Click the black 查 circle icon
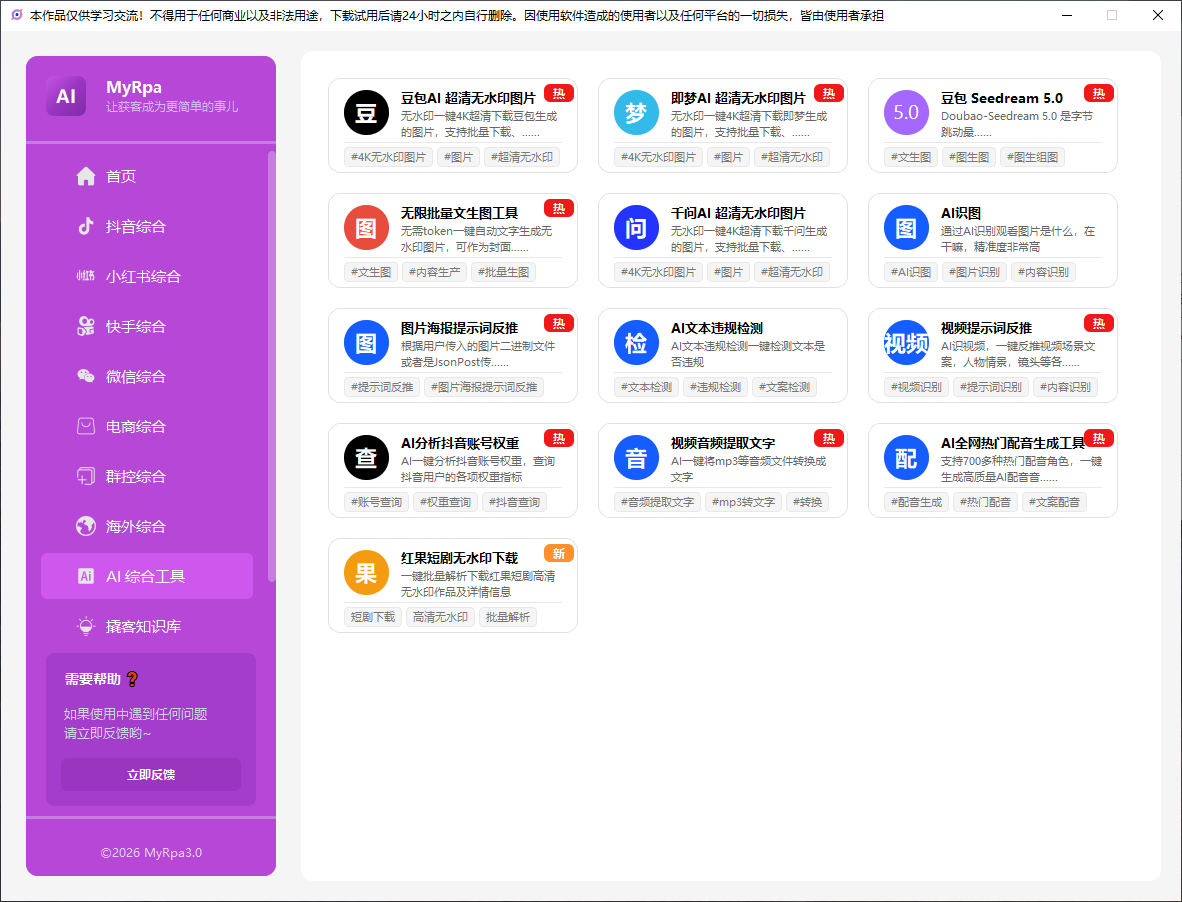This screenshot has height=902, width=1182. point(366,457)
